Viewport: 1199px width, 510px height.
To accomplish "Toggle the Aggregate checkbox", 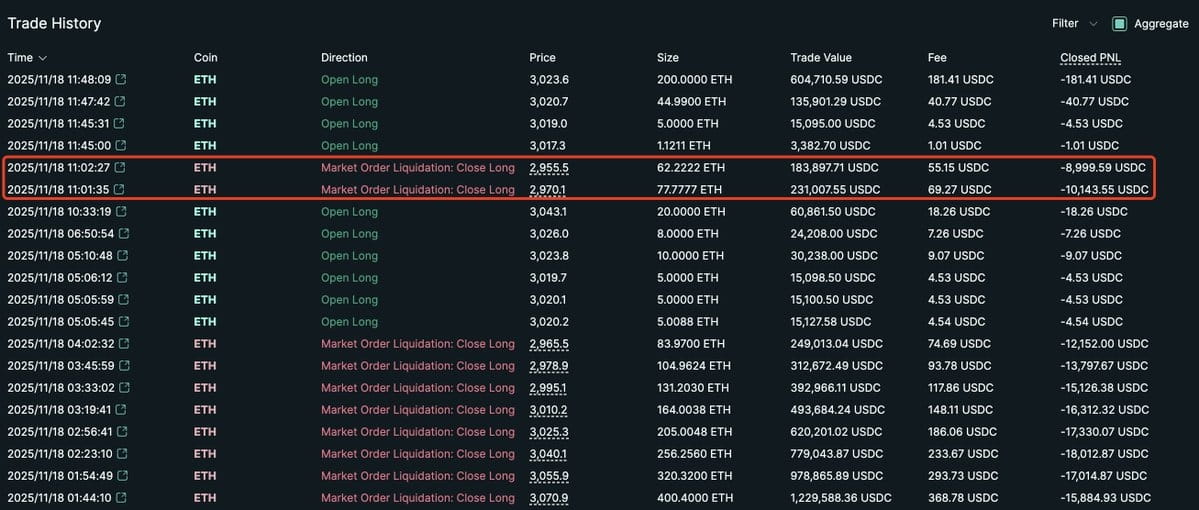I will point(1119,24).
